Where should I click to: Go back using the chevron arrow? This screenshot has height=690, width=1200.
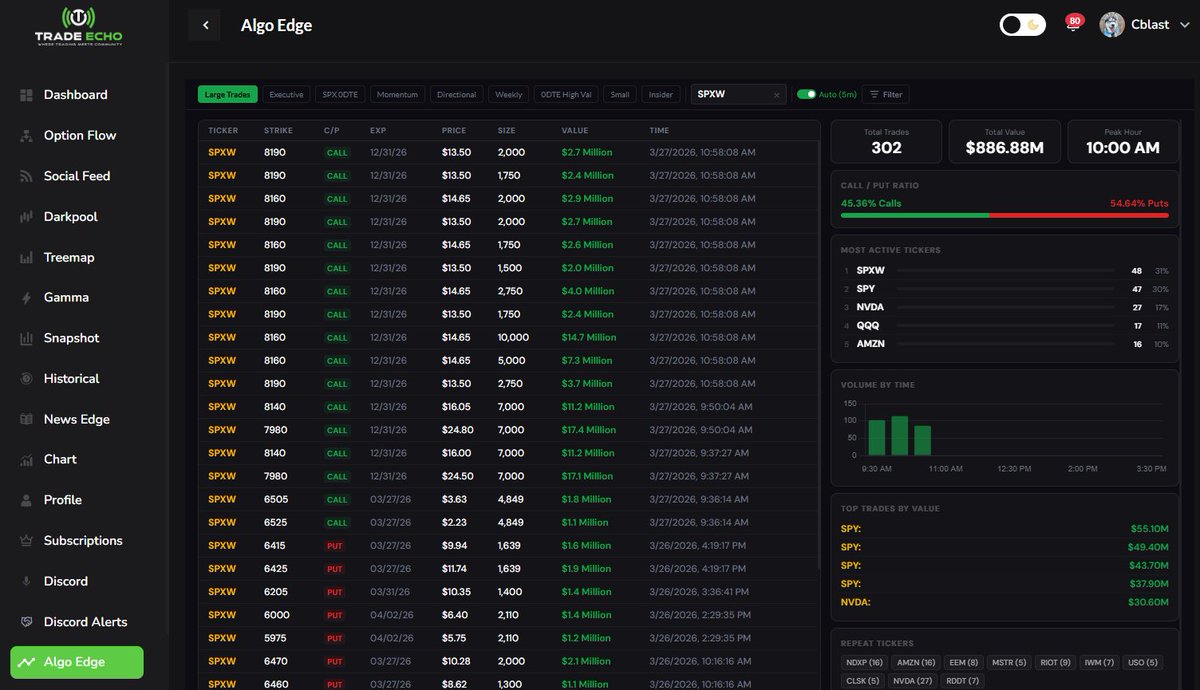point(205,25)
